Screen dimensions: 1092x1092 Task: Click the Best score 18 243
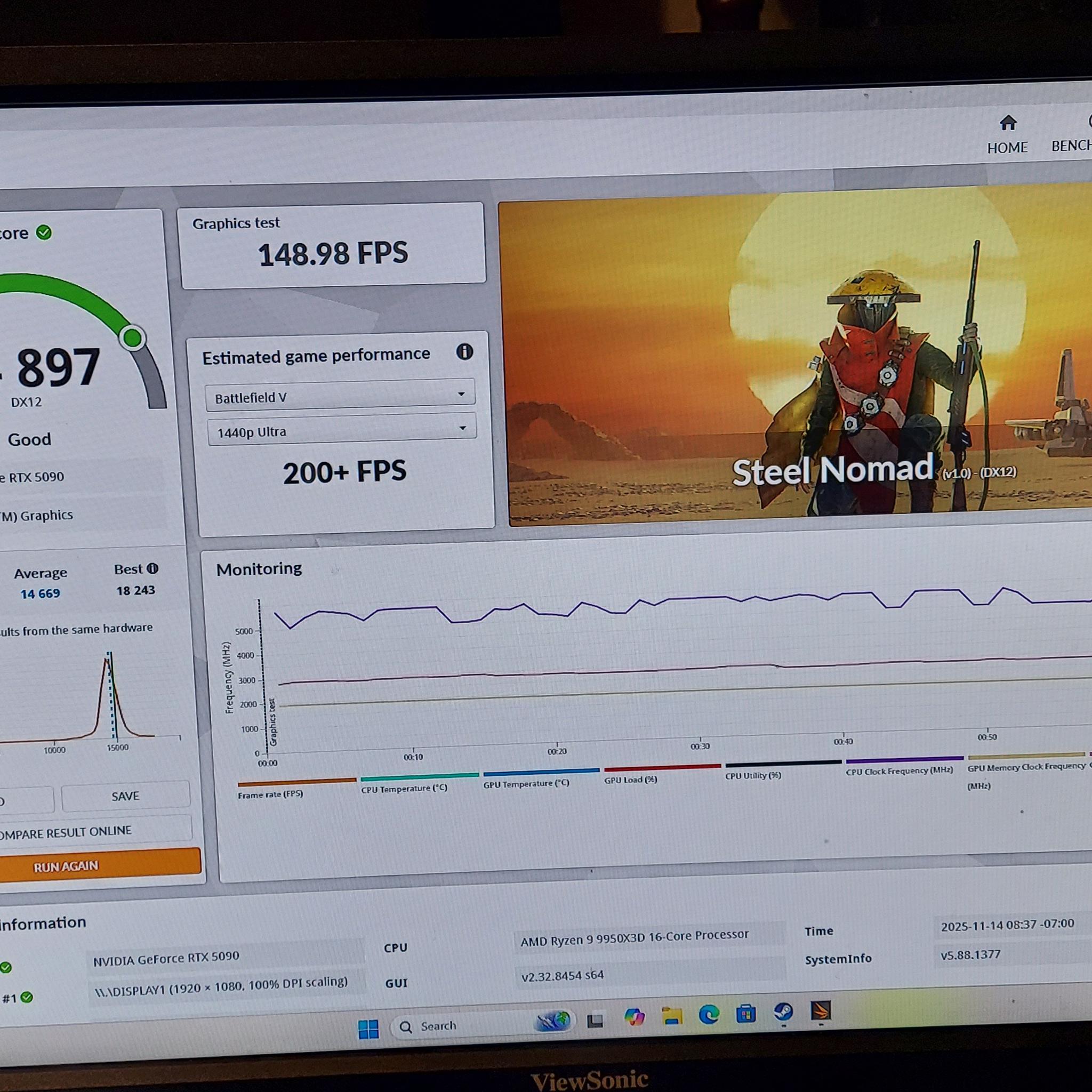coord(135,590)
